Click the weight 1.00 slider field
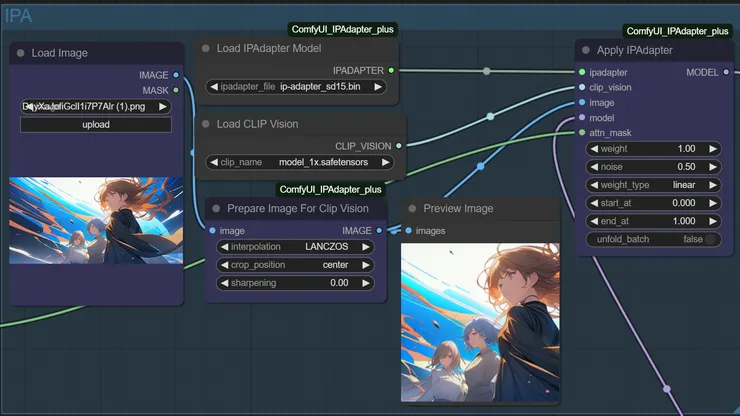This screenshot has width=740, height=416. (x=654, y=149)
